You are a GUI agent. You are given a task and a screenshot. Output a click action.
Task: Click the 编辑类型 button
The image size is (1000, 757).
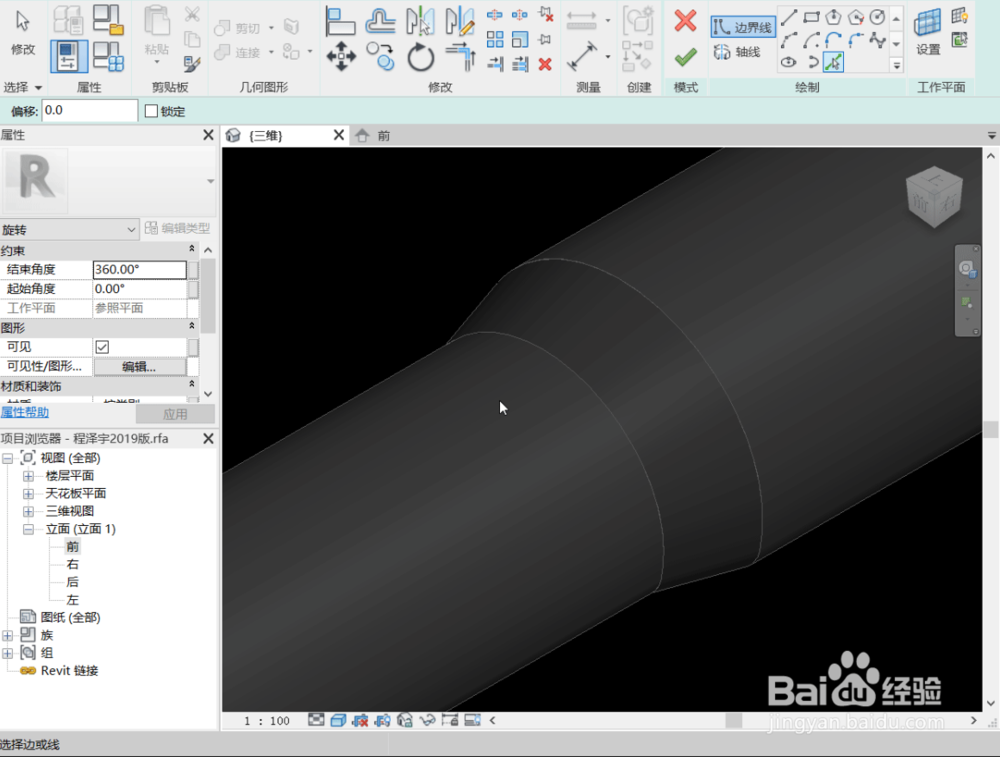coord(177,228)
